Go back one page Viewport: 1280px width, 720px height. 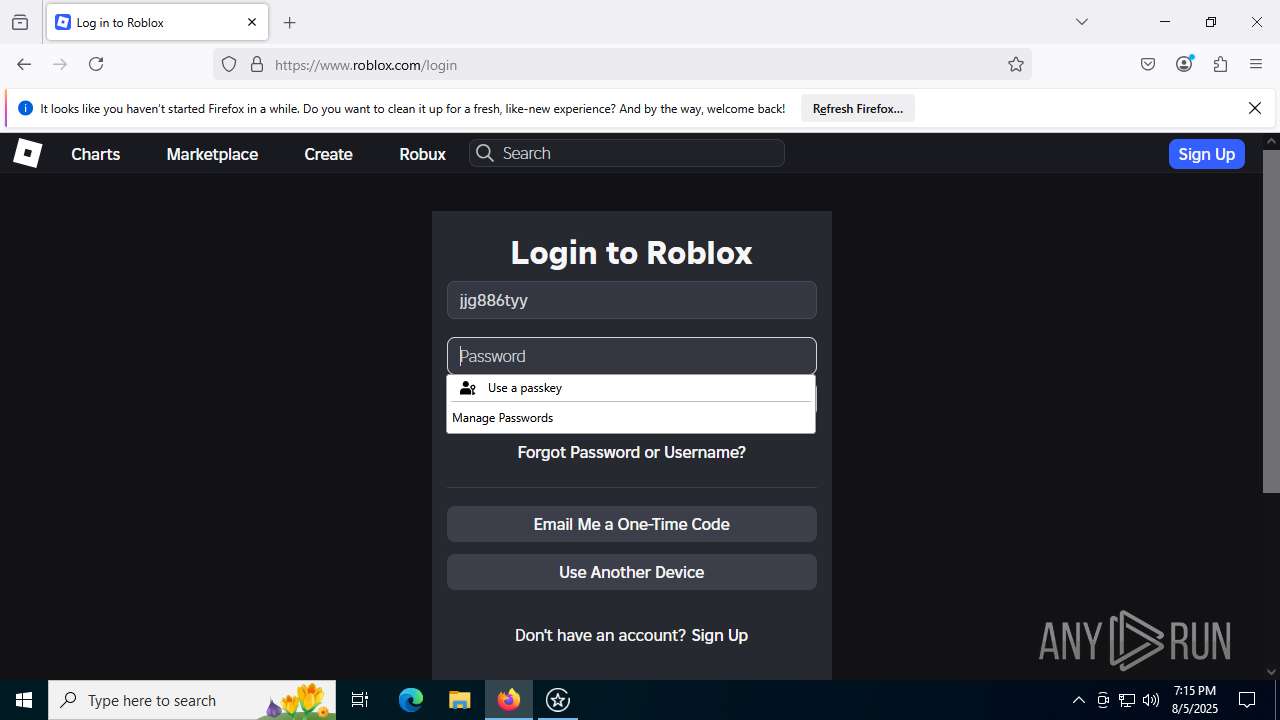(24, 64)
